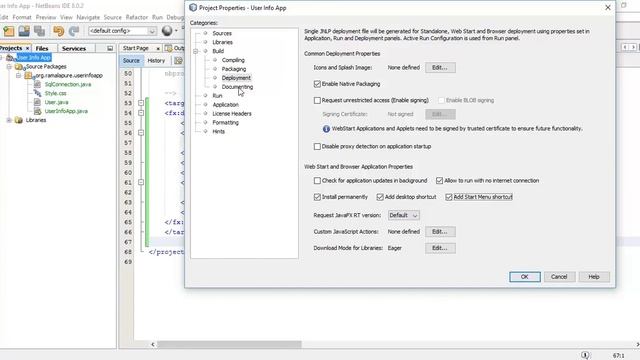Screen dimensions: 640x360
Task: Collapse the Build category node
Action: 196,51
